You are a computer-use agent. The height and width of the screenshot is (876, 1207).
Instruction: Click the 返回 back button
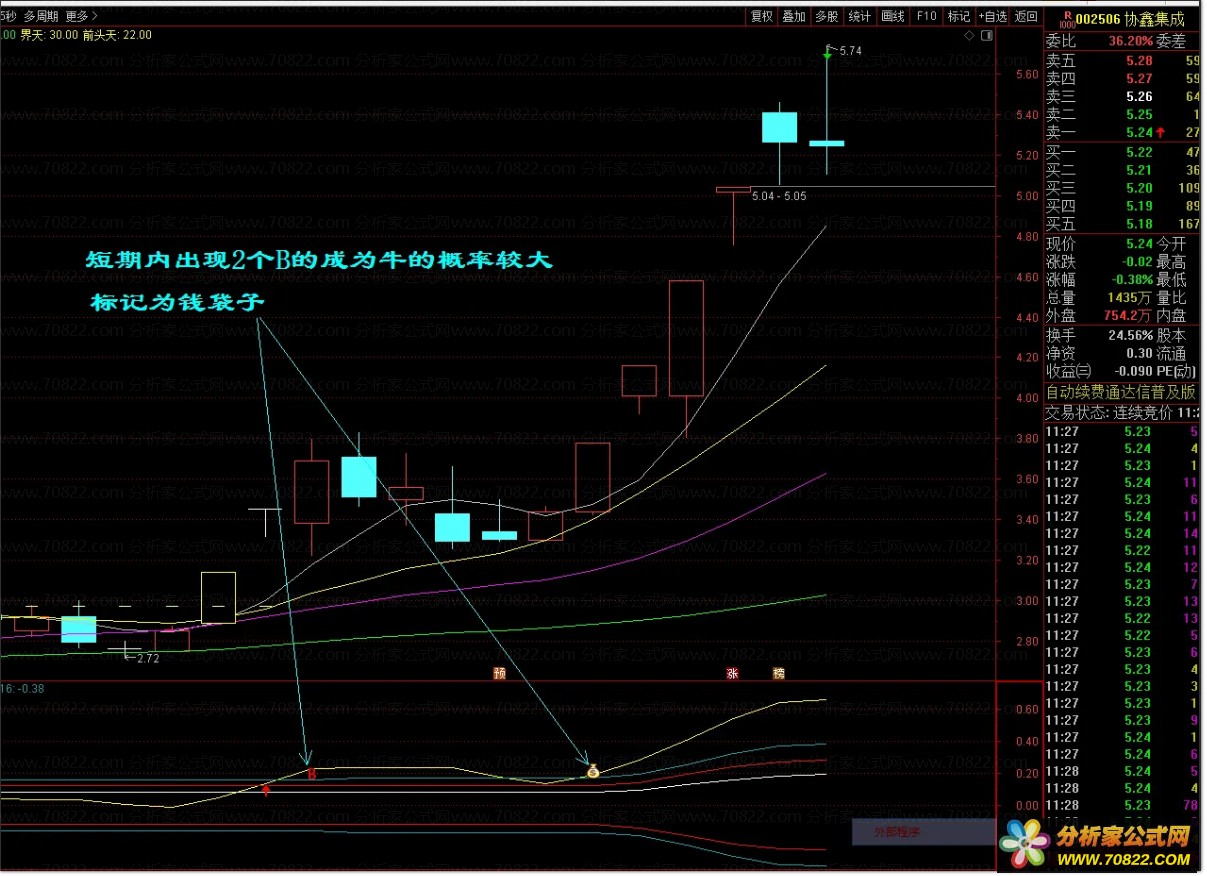(x=1026, y=16)
